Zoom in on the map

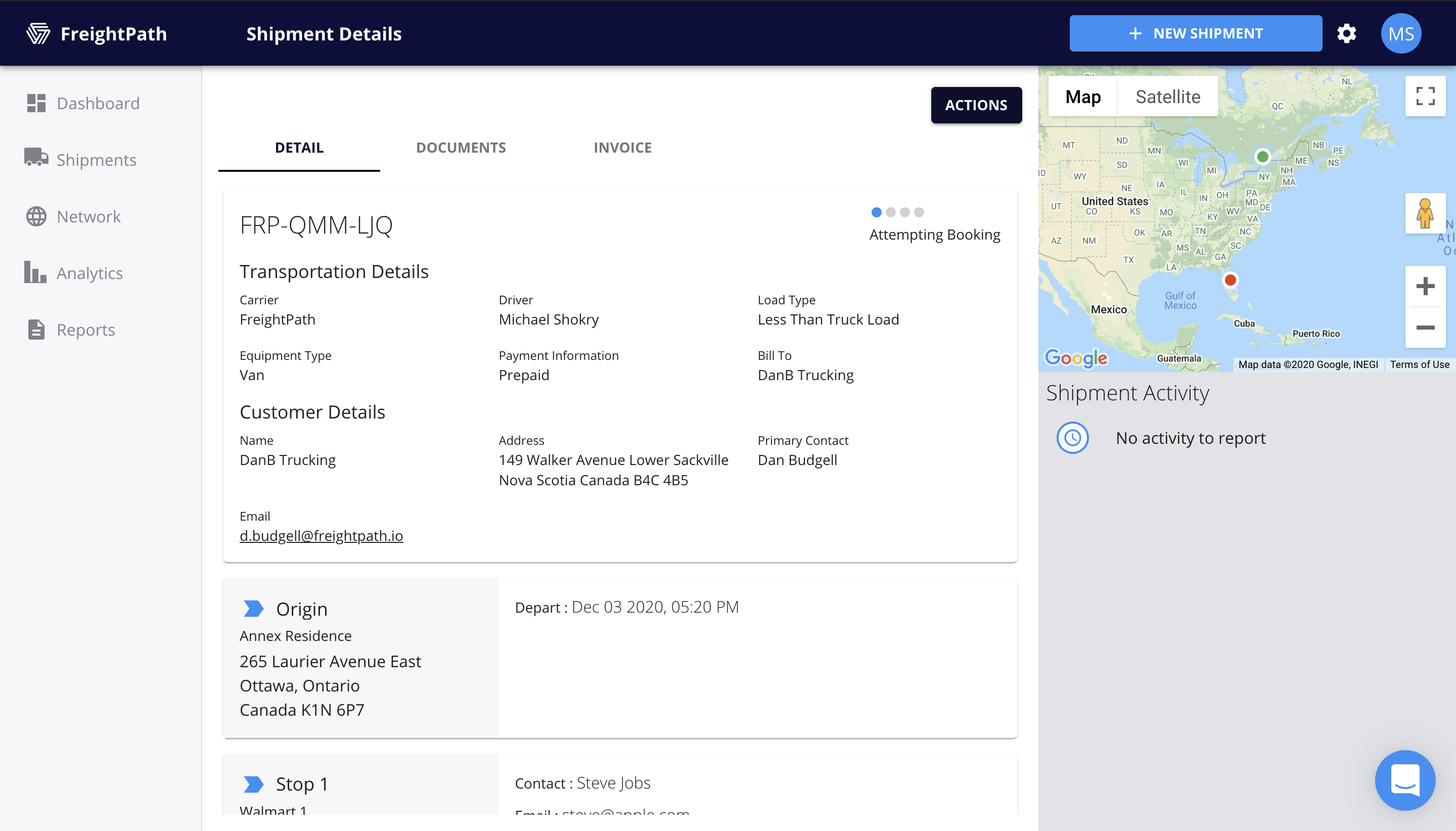(1425, 286)
